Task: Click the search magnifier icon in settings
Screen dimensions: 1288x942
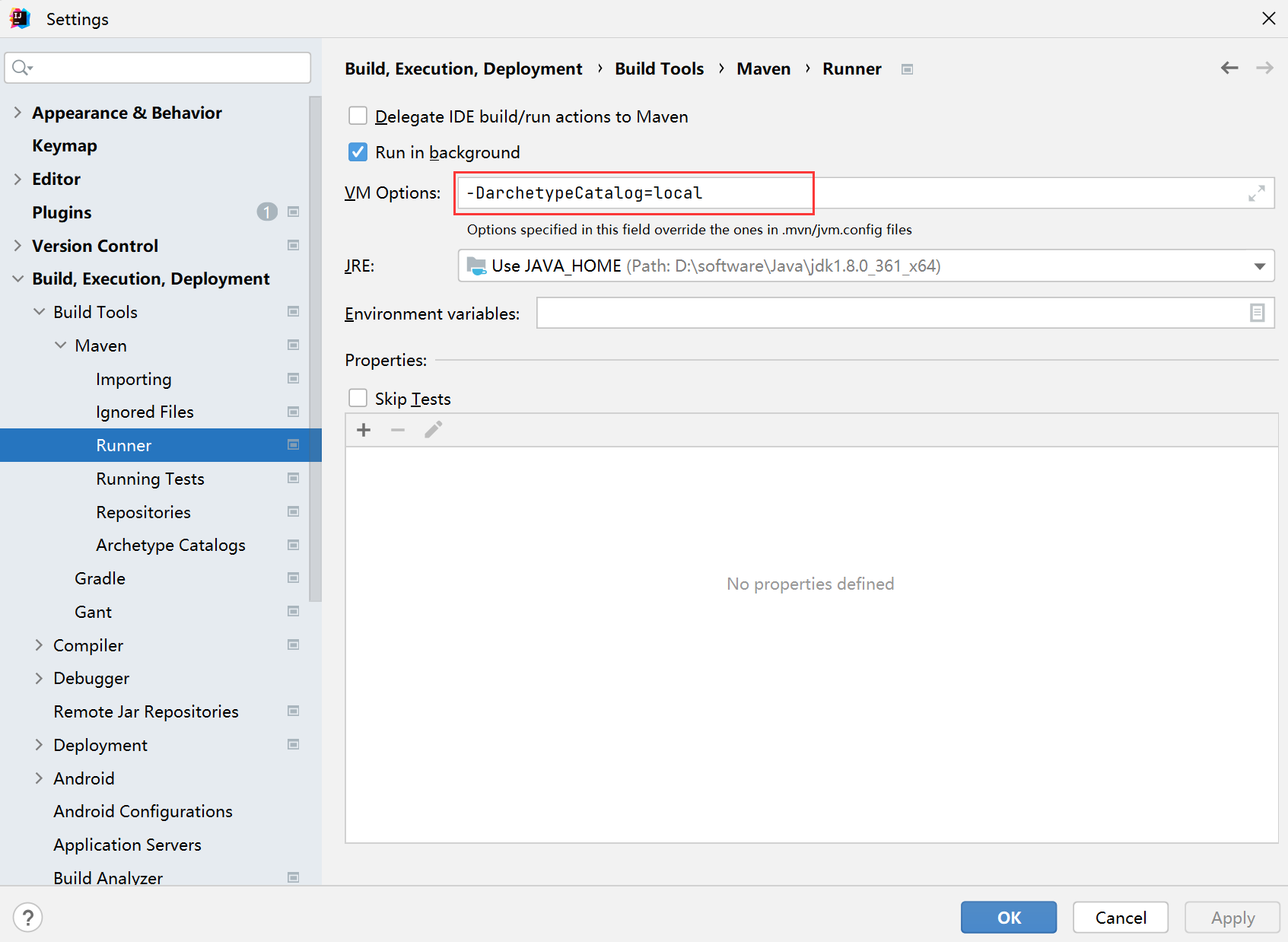Action: coord(21,68)
